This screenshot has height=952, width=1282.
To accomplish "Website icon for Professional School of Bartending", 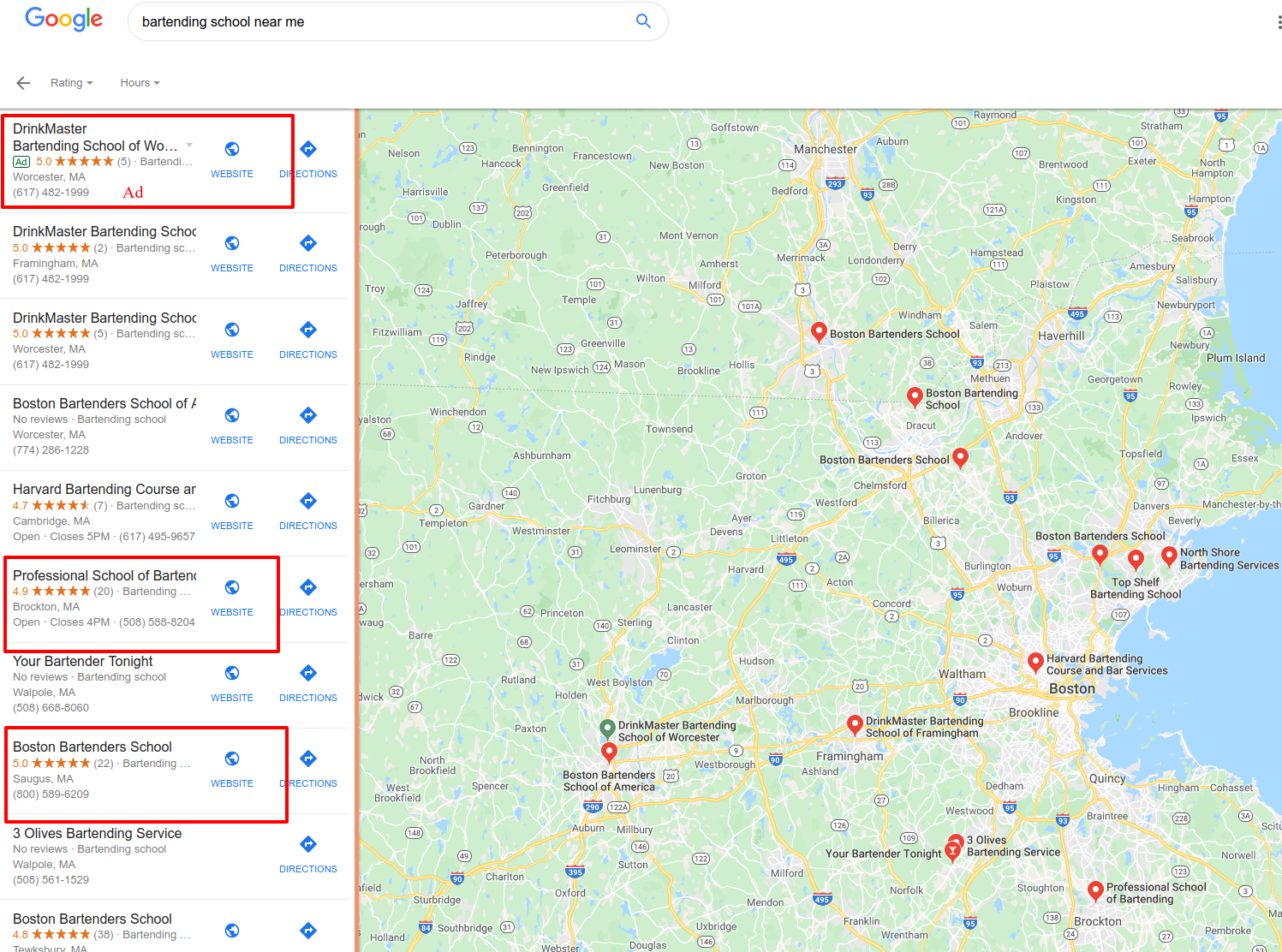I will click(x=232, y=587).
